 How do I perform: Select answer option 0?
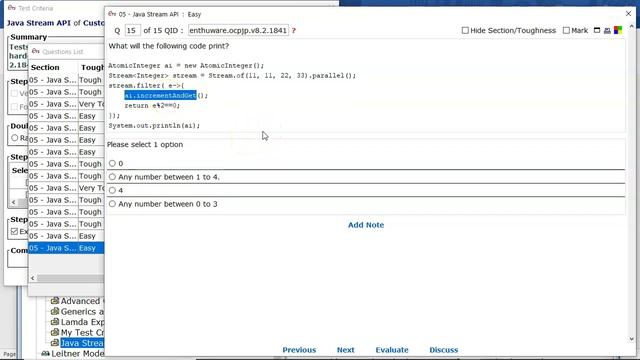click(112, 163)
